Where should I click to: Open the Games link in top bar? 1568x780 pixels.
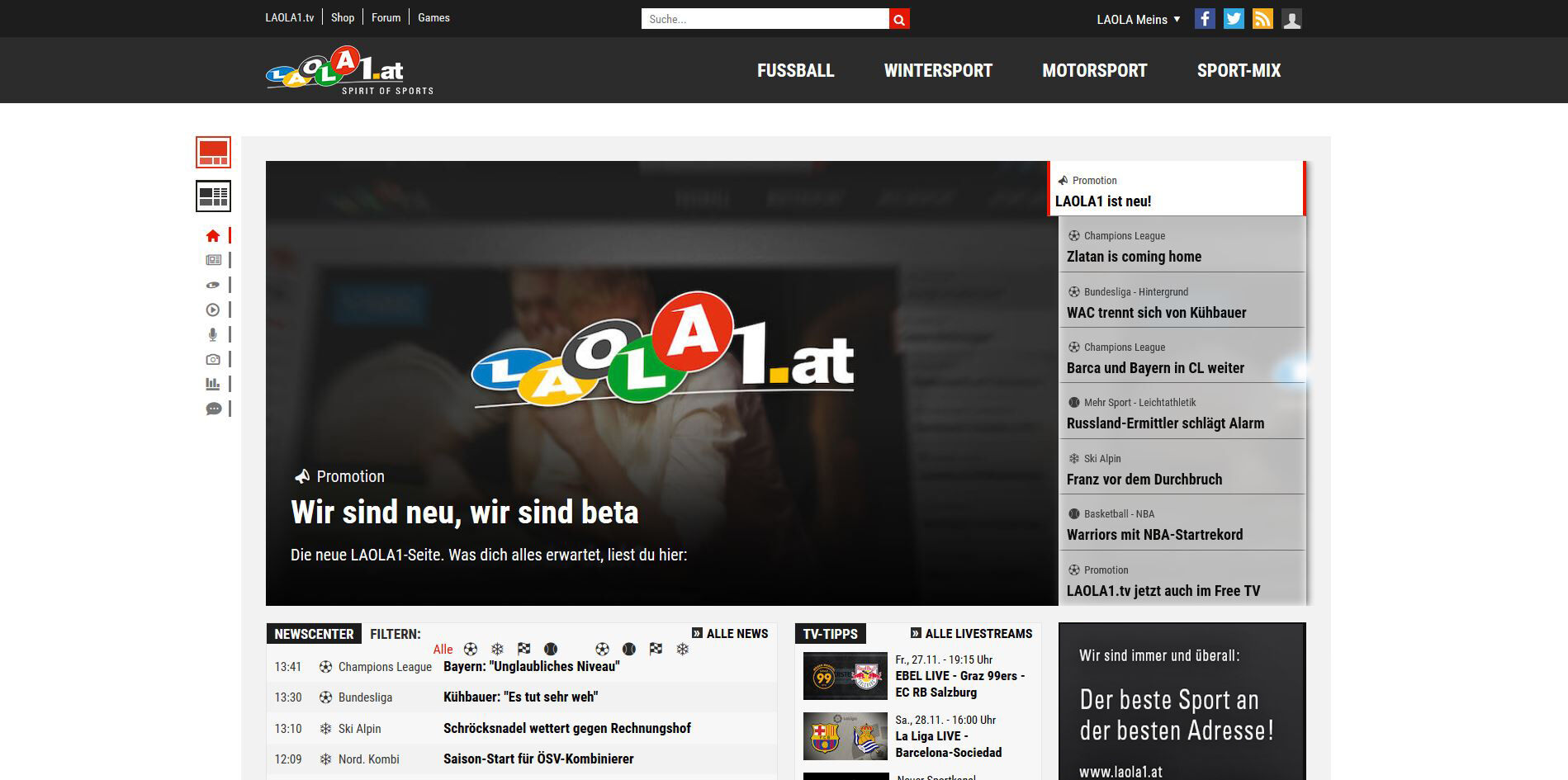point(433,17)
